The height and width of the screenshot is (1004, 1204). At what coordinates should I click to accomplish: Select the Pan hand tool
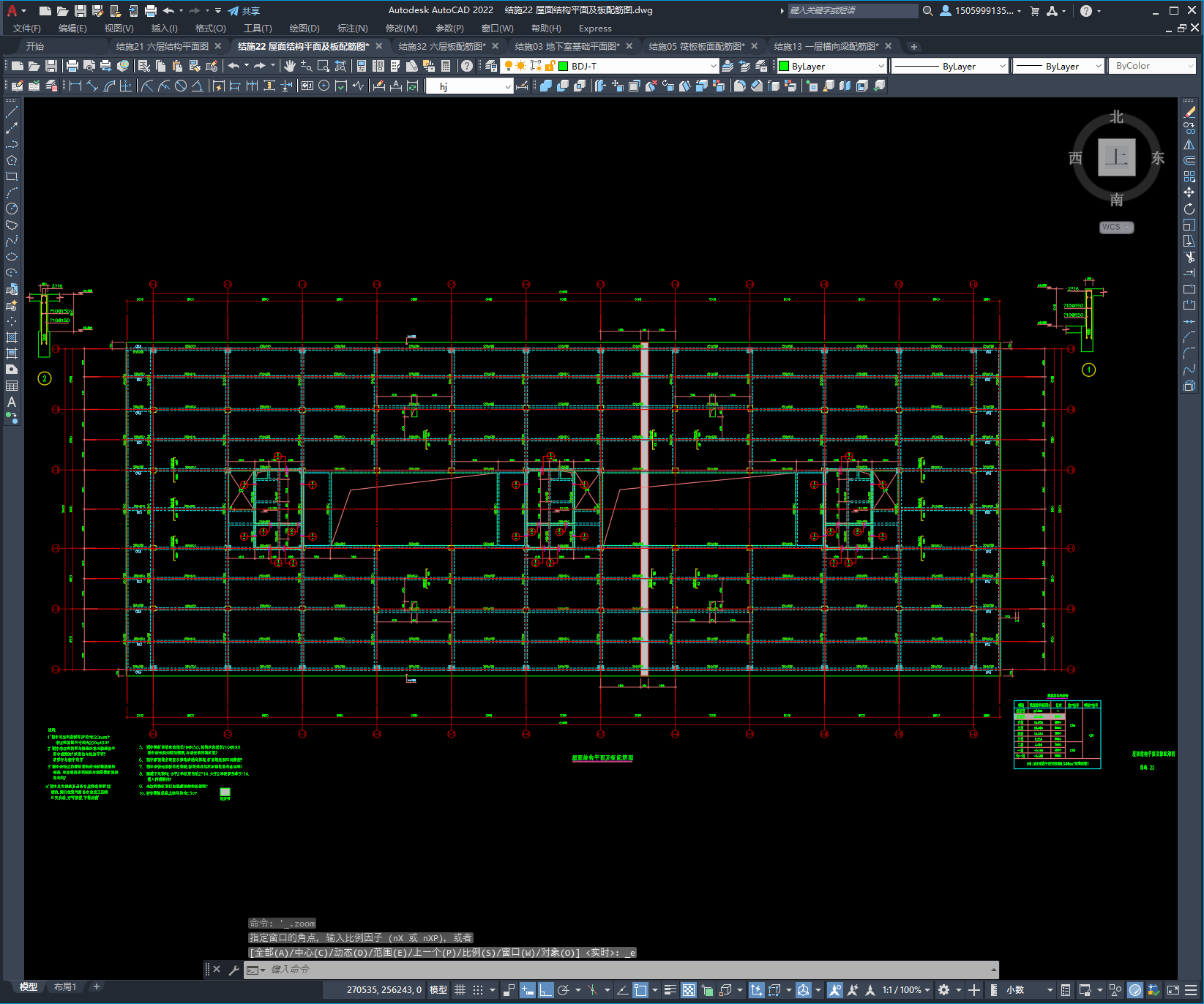click(x=290, y=66)
